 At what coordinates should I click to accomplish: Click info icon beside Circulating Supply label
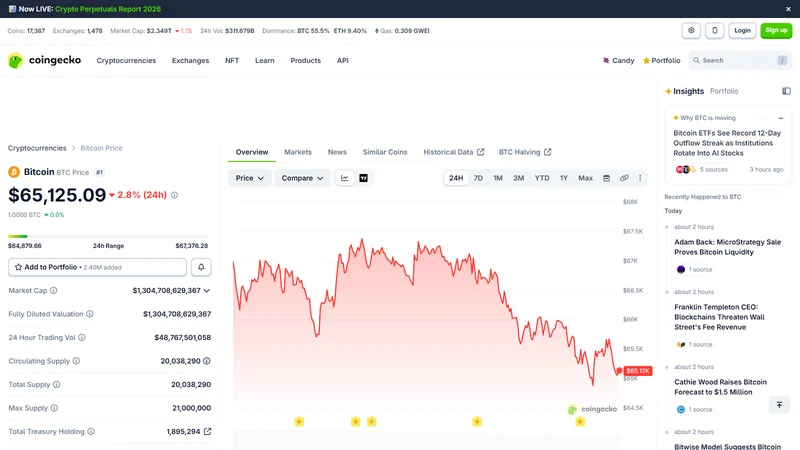[76, 361]
